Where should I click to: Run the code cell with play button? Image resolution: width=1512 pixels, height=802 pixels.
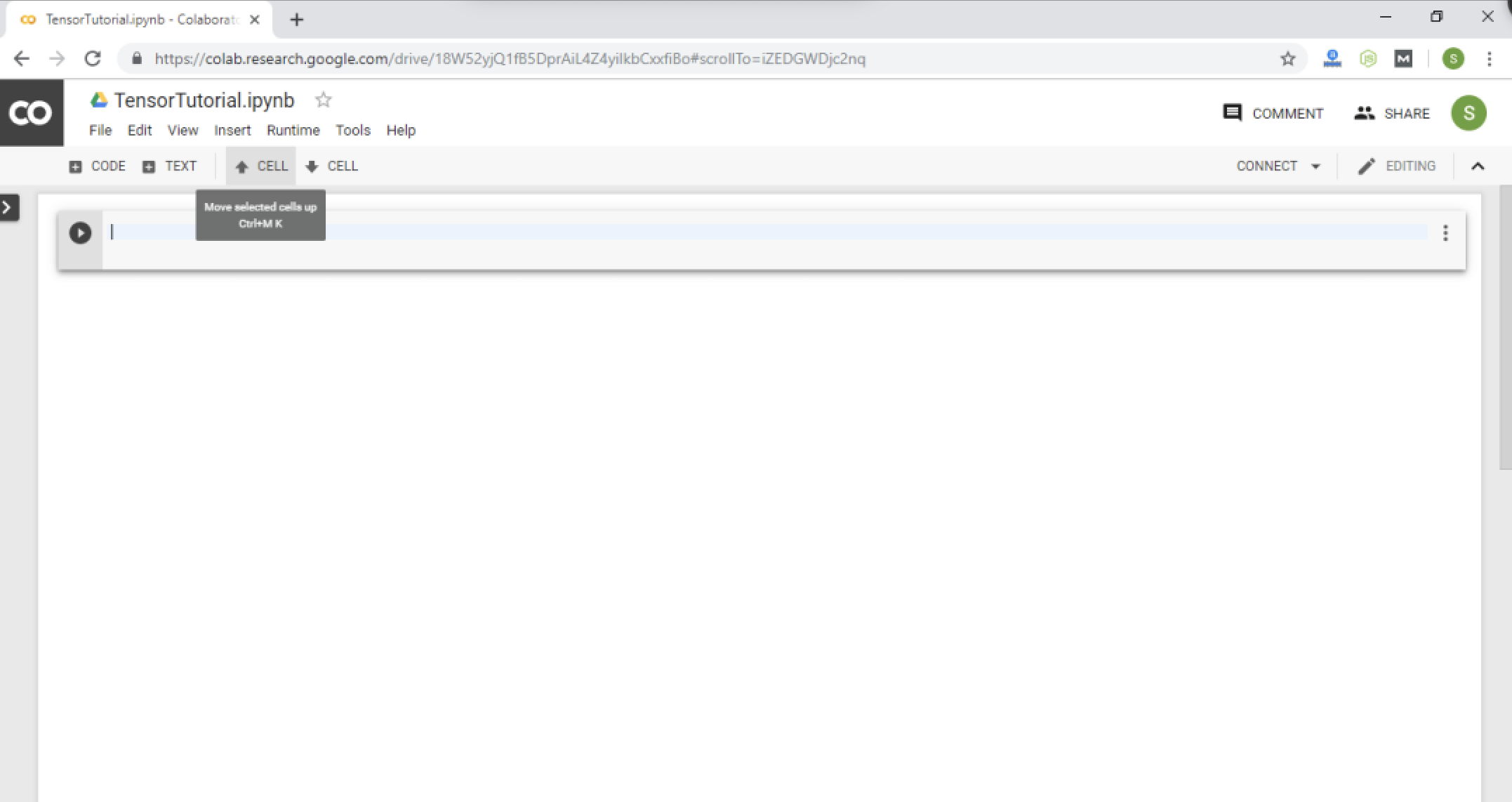(x=80, y=232)
